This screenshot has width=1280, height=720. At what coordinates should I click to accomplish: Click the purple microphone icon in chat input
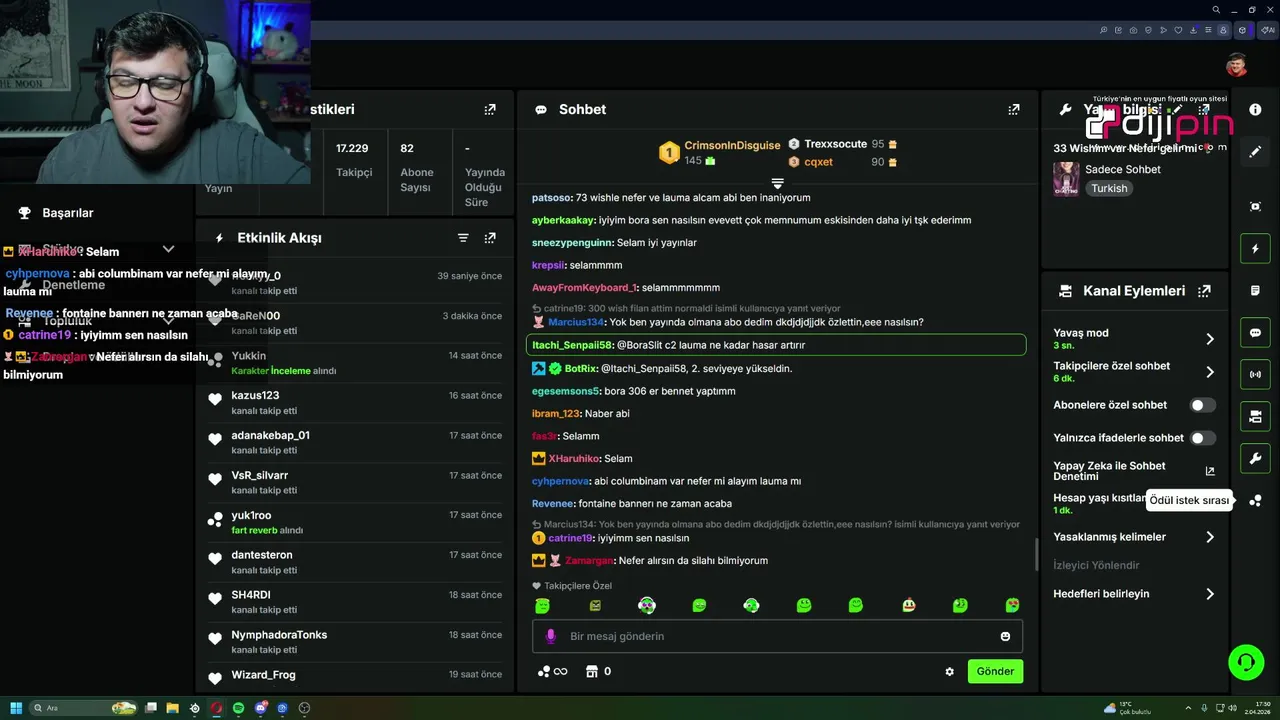click(x=550, y=636)
